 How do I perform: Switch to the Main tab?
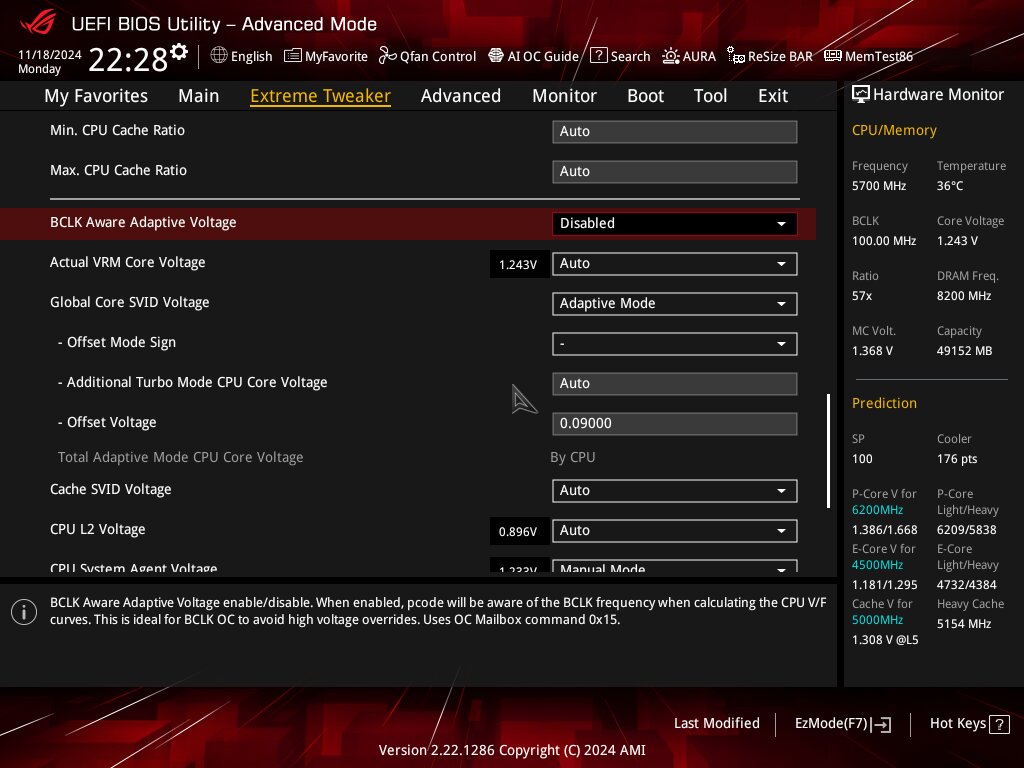coord(199,96)
